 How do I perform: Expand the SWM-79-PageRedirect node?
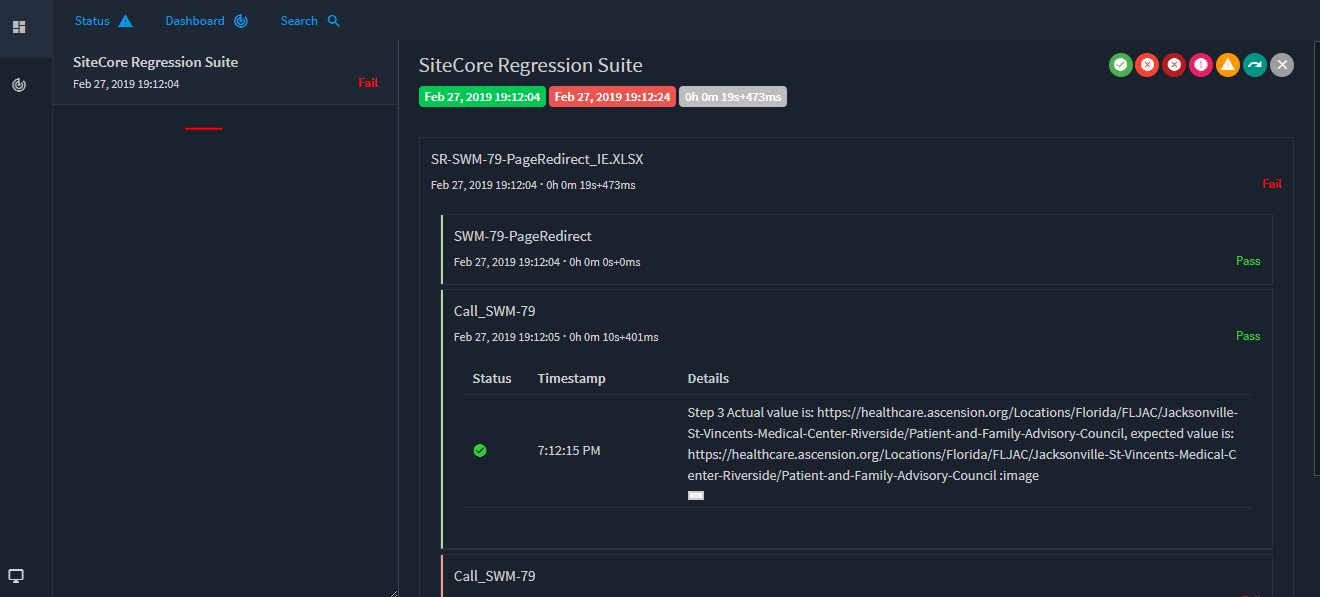click(523, 236)
